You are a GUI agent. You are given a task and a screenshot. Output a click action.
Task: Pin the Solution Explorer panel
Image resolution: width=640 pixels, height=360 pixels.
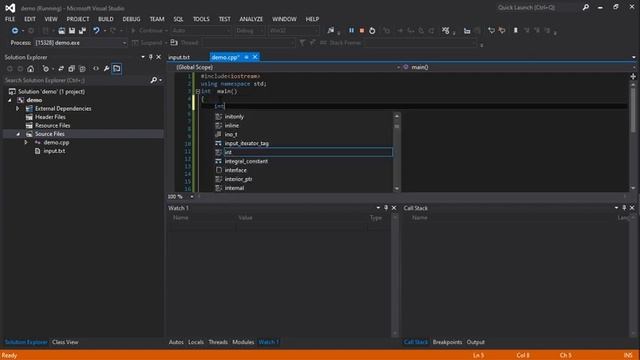pos(151,57)
